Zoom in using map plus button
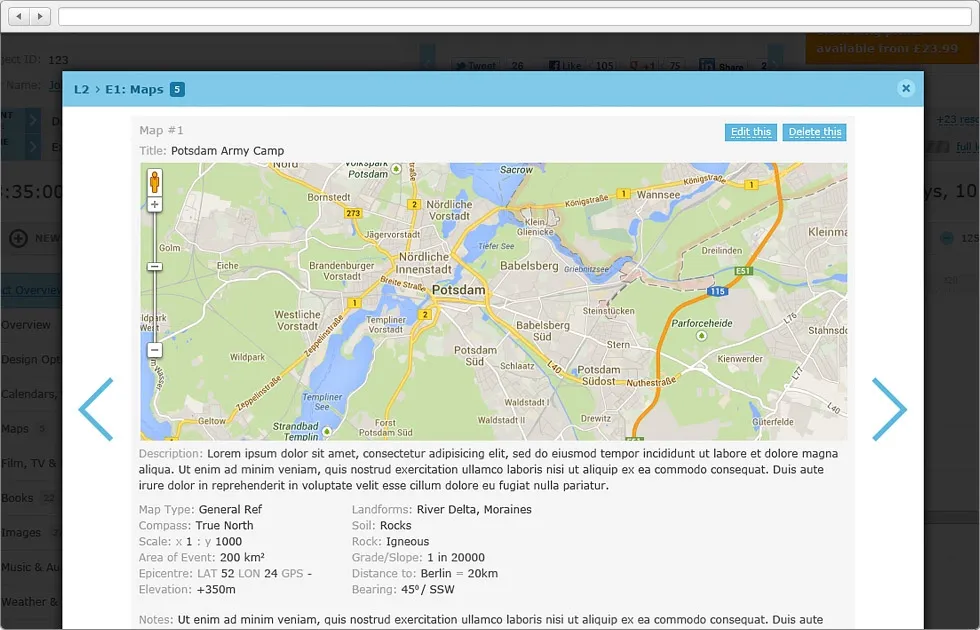Image resolution: width=980 pixels, height=630 pixels. coord(154,204)
